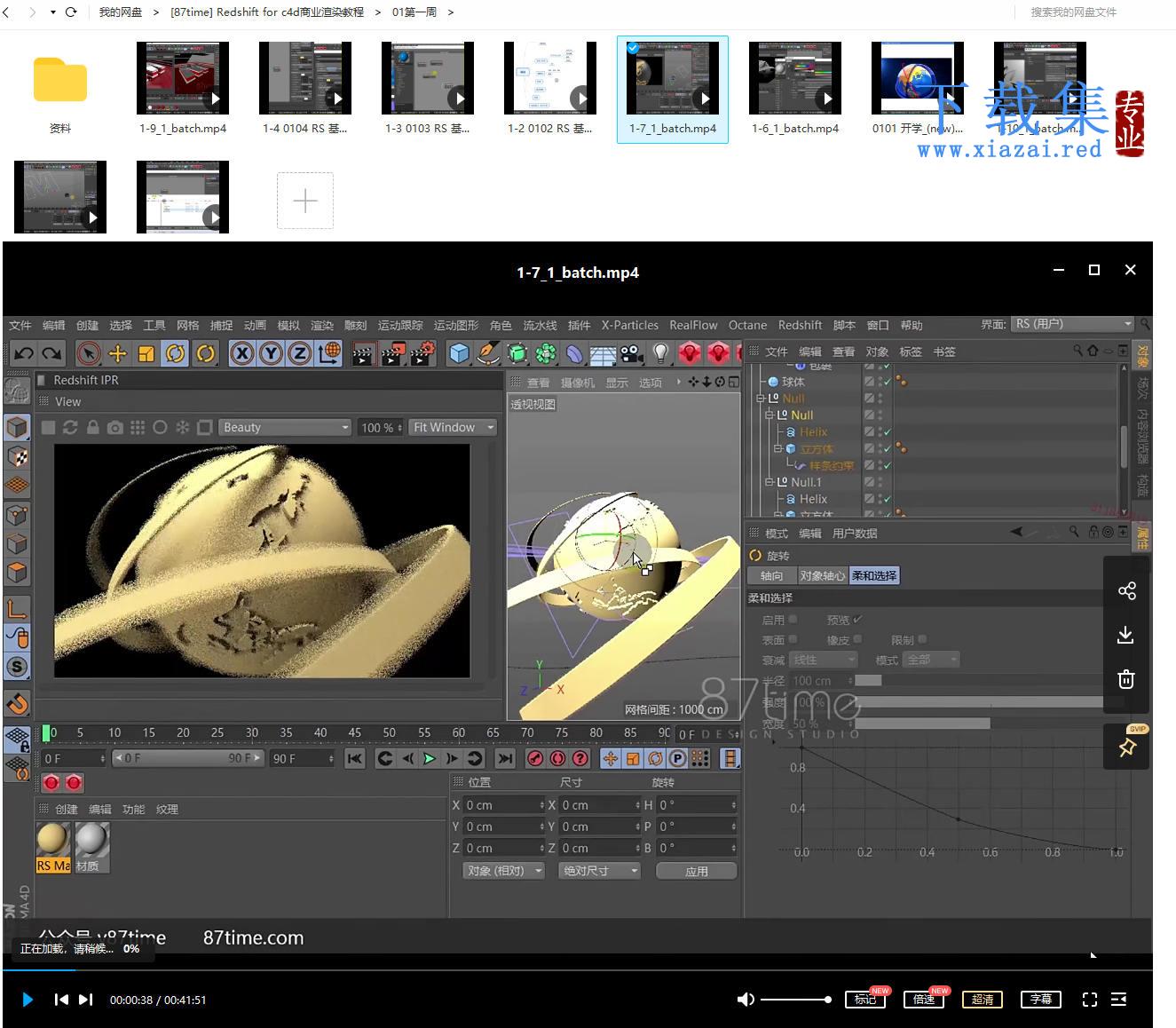Click the 标记 bookmark button
The image size is (1176, 1028).
(865, 1000)
